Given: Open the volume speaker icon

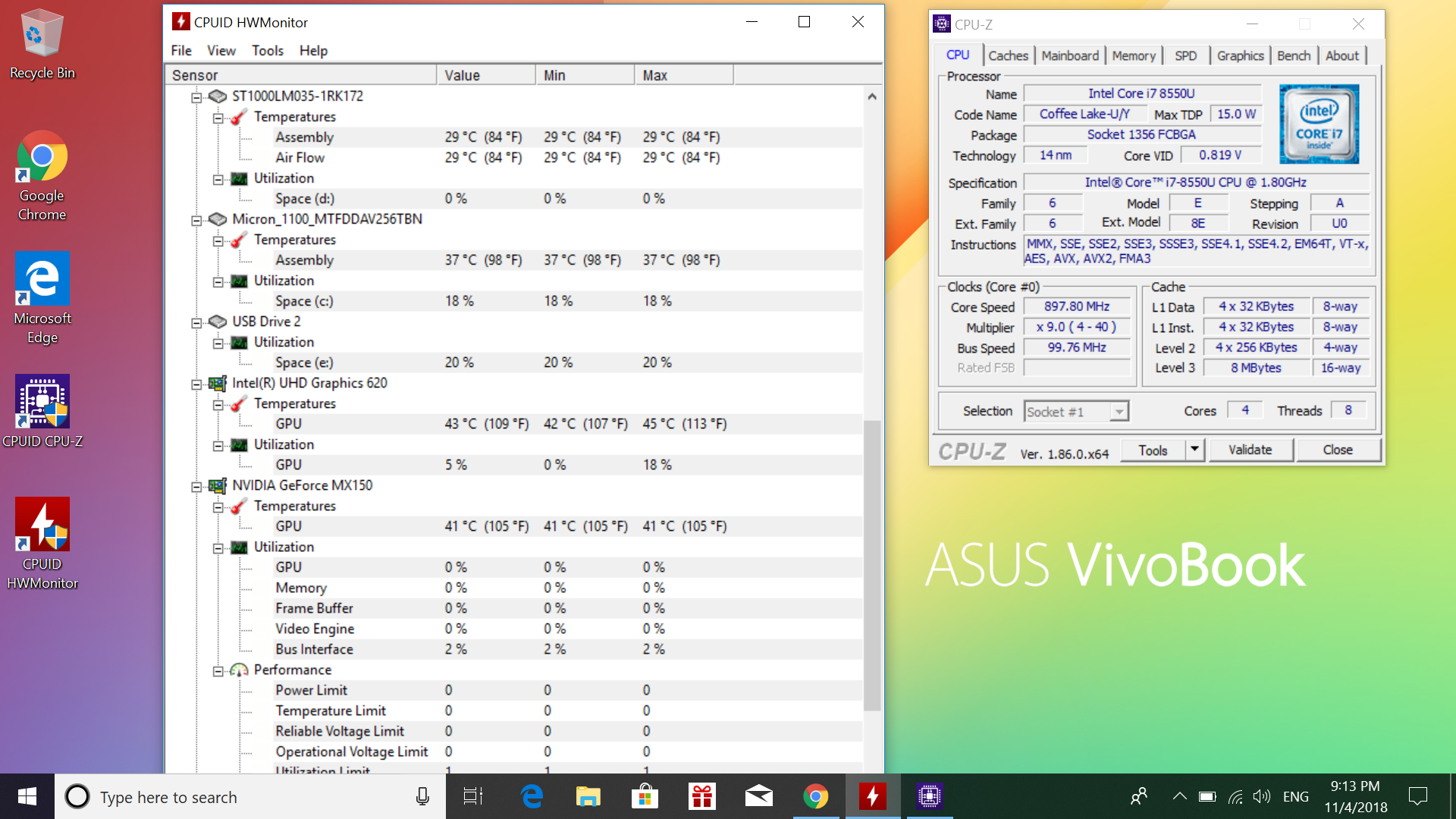Looking at the screenshot, I should coord(1261,796).
